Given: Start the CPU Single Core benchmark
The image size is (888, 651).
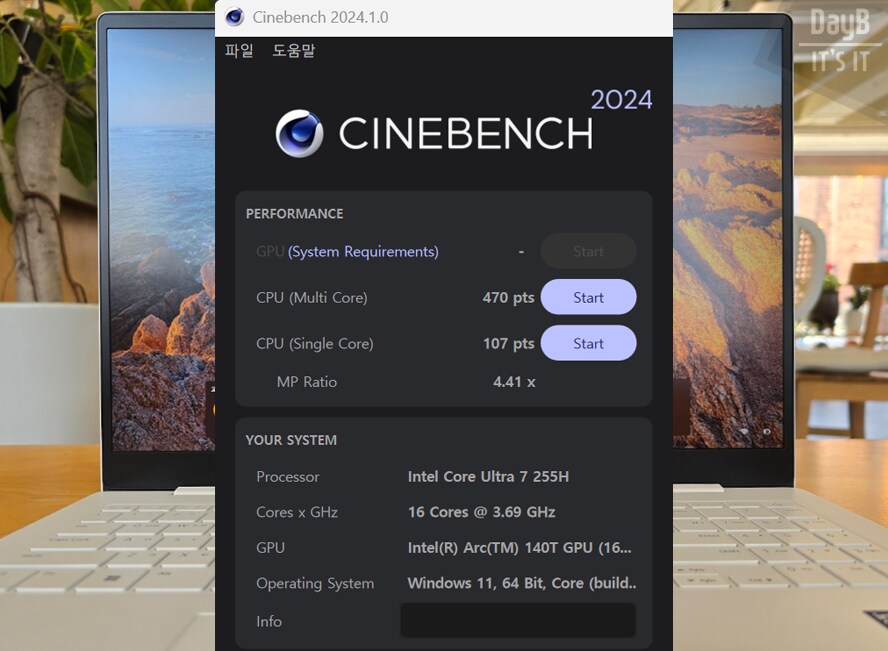Looking at the screenshot, I should 588,344.
